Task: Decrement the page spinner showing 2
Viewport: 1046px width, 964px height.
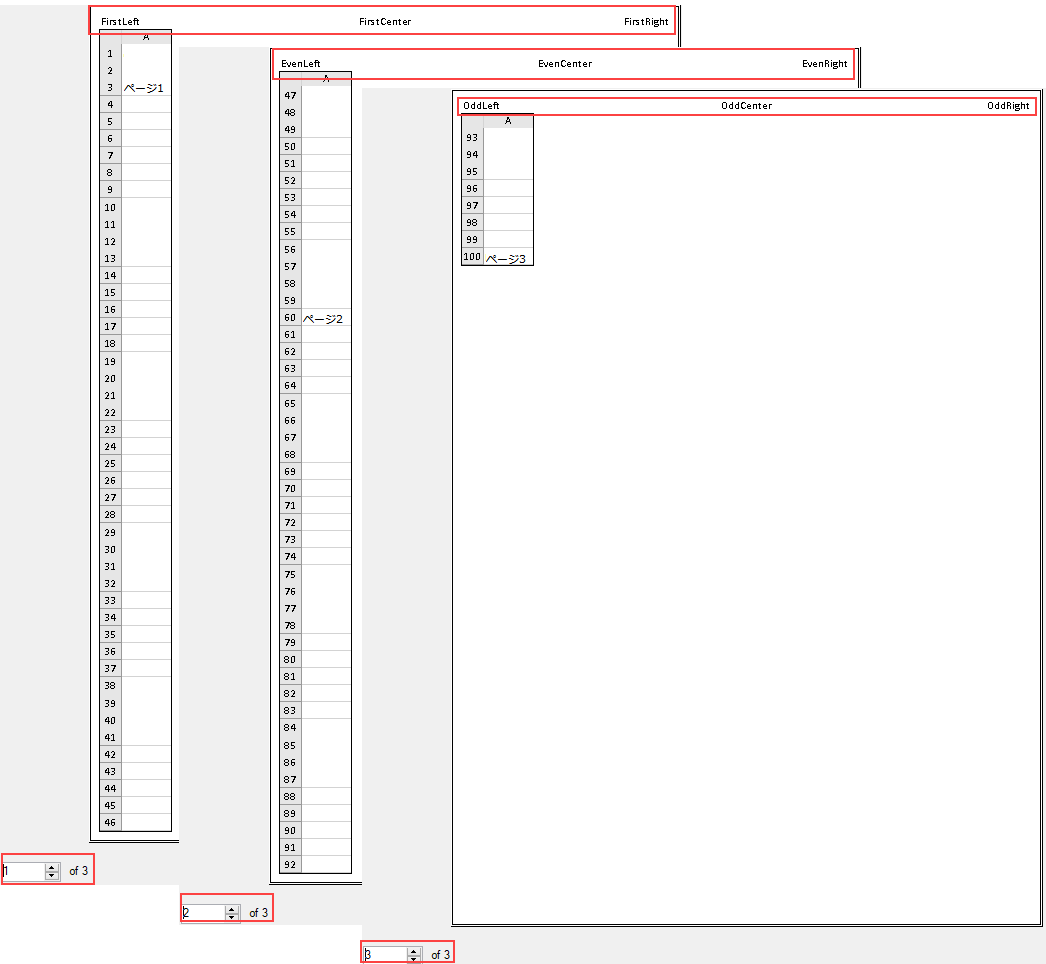Action: pyautogui.click(x=232, y=917)
